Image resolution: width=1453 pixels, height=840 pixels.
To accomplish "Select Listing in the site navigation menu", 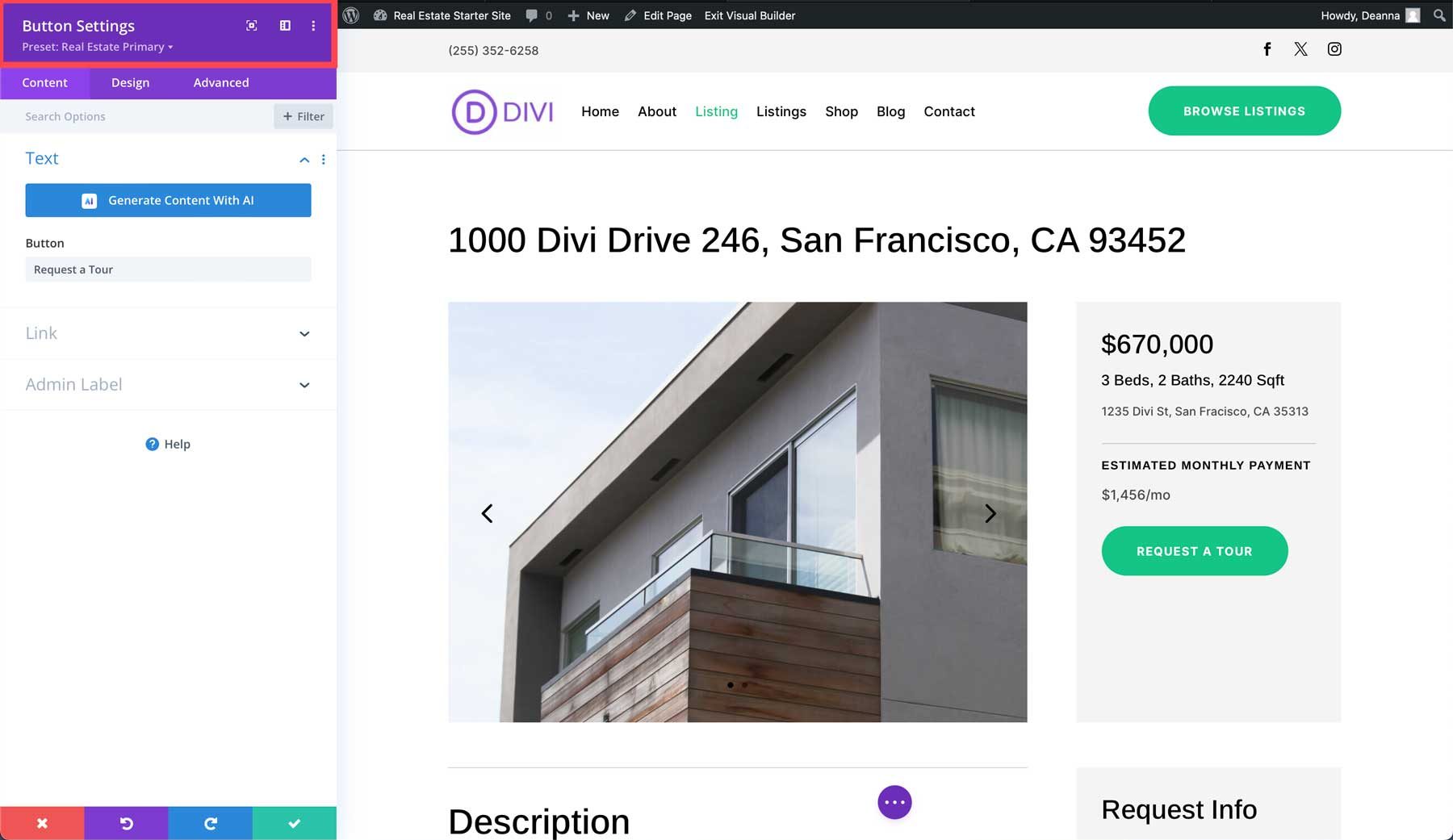I will (x=716, y=111).
